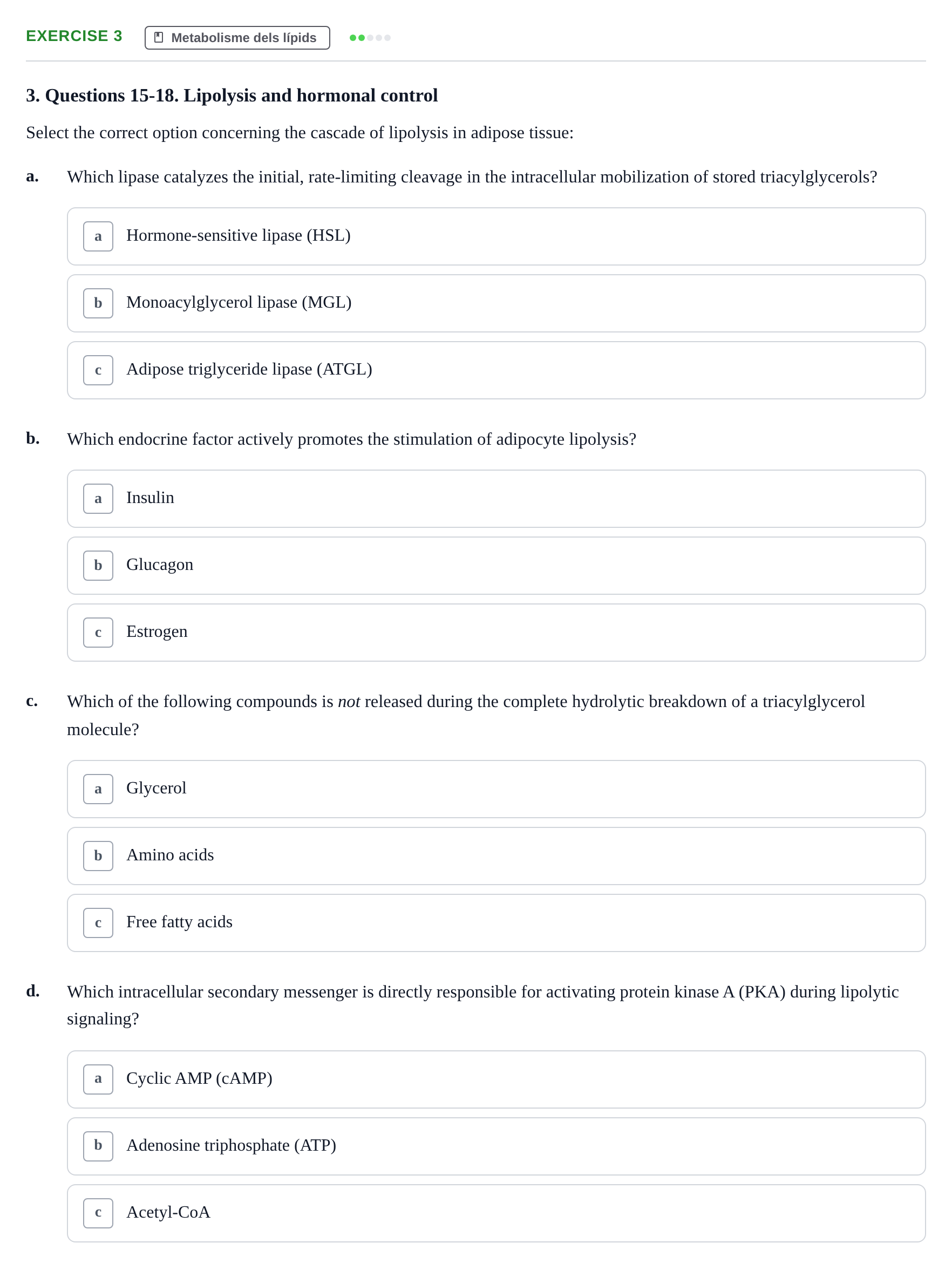Click the 'c' badge next to Acetyl-CoA

[98, 1213]
